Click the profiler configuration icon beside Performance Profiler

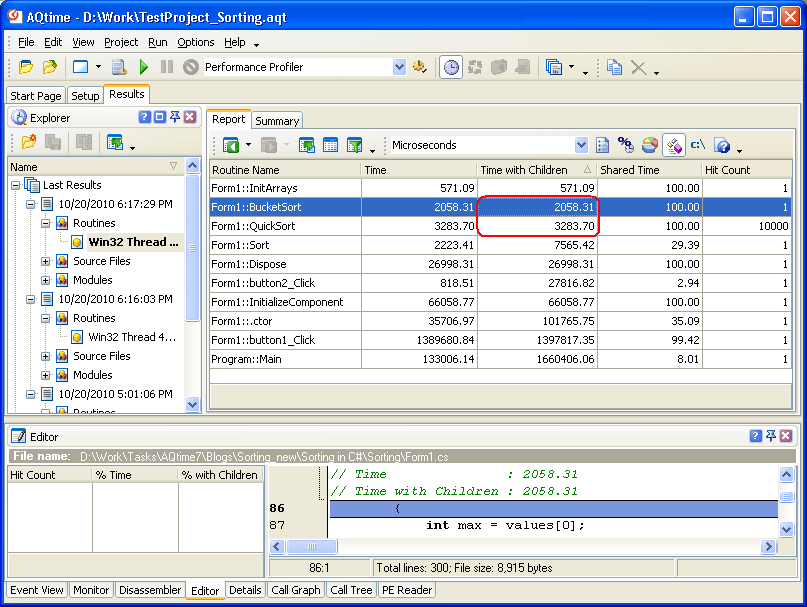coord(420,67)
